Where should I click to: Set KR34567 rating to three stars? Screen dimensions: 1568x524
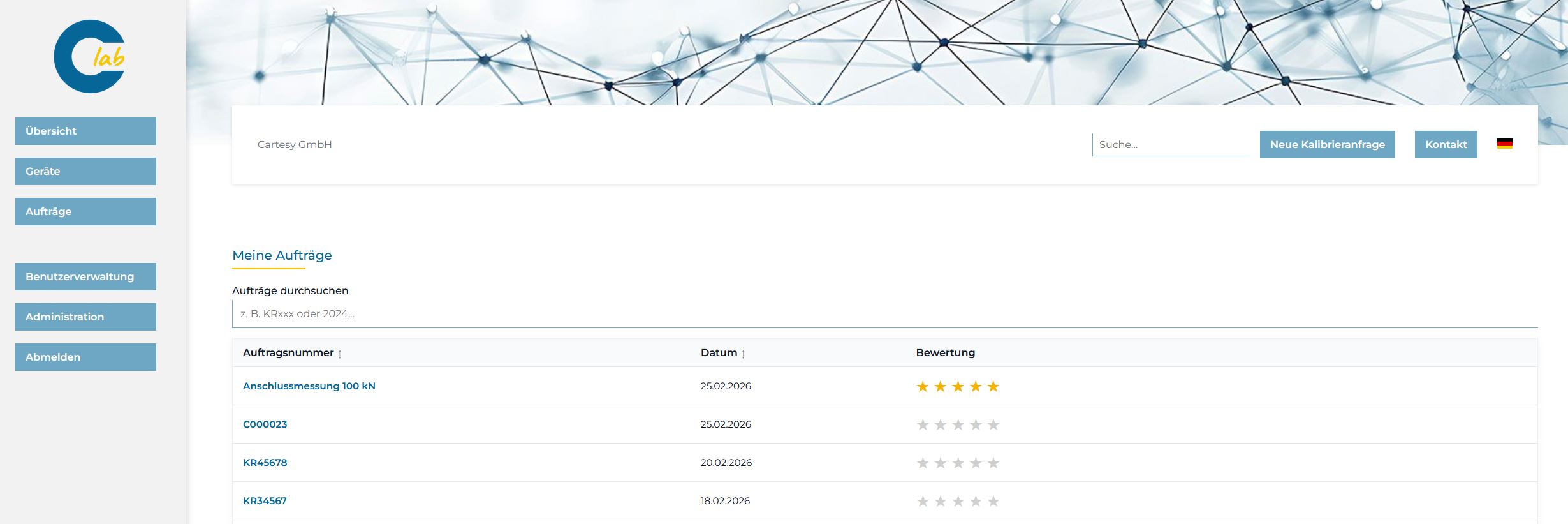pyautogui.click(x=958, y=502)
